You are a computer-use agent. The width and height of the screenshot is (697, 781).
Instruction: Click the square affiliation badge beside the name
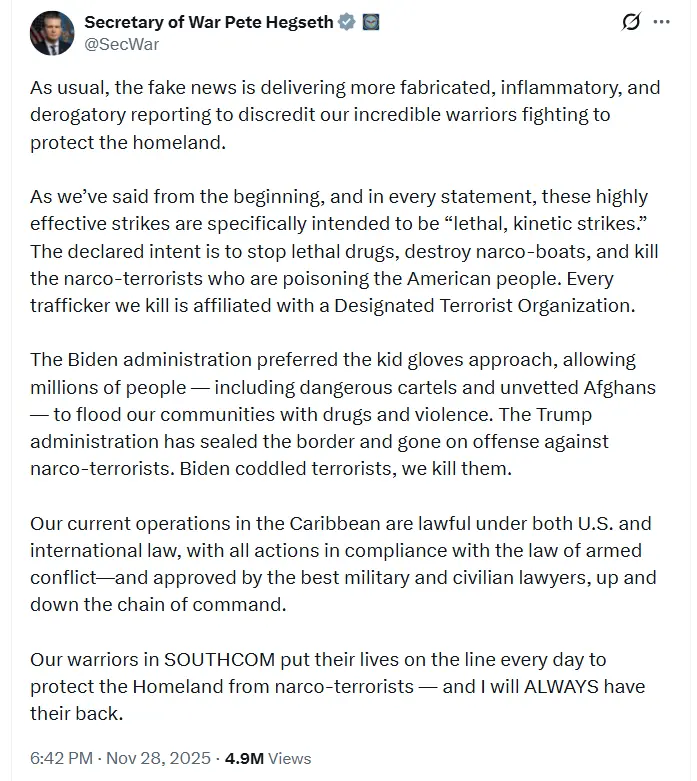pos(371,22)
